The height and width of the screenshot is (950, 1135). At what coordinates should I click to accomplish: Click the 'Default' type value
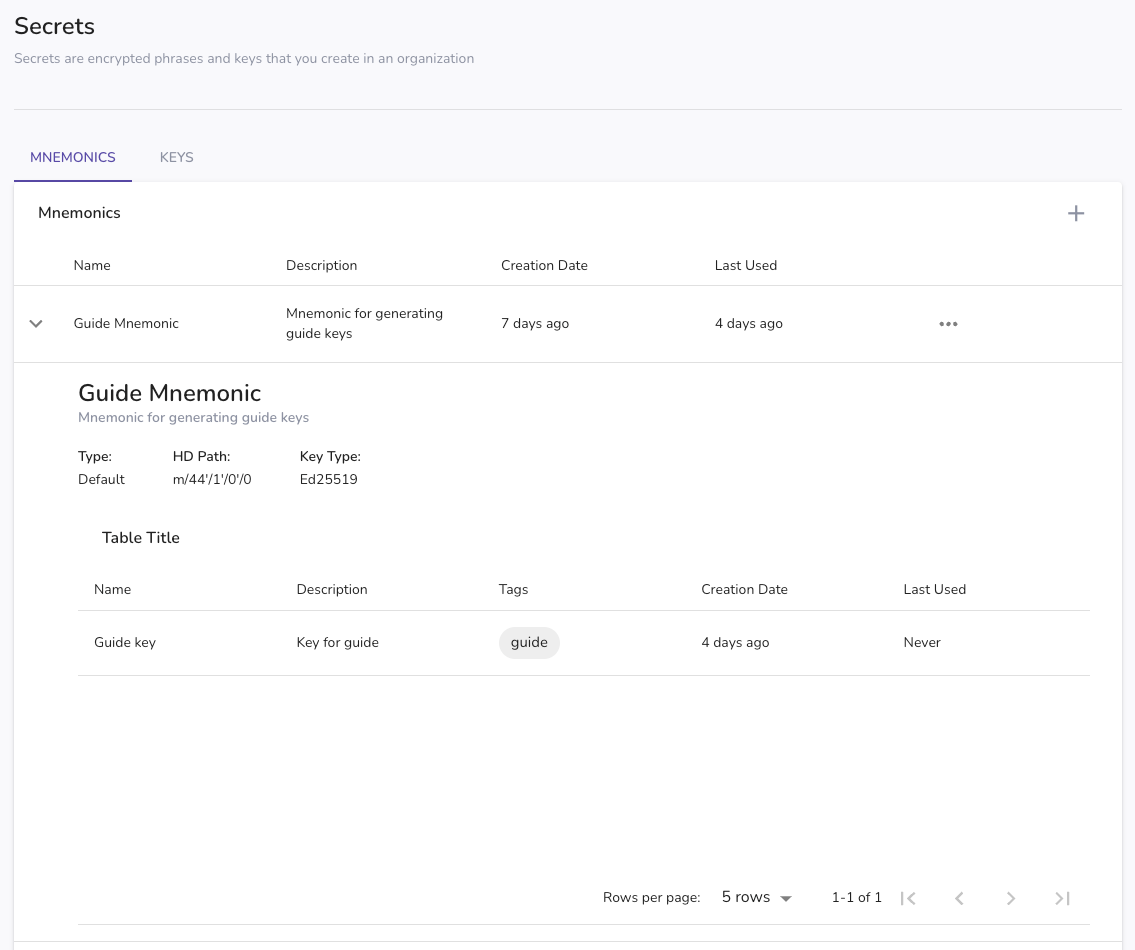(x=101, y=479)
